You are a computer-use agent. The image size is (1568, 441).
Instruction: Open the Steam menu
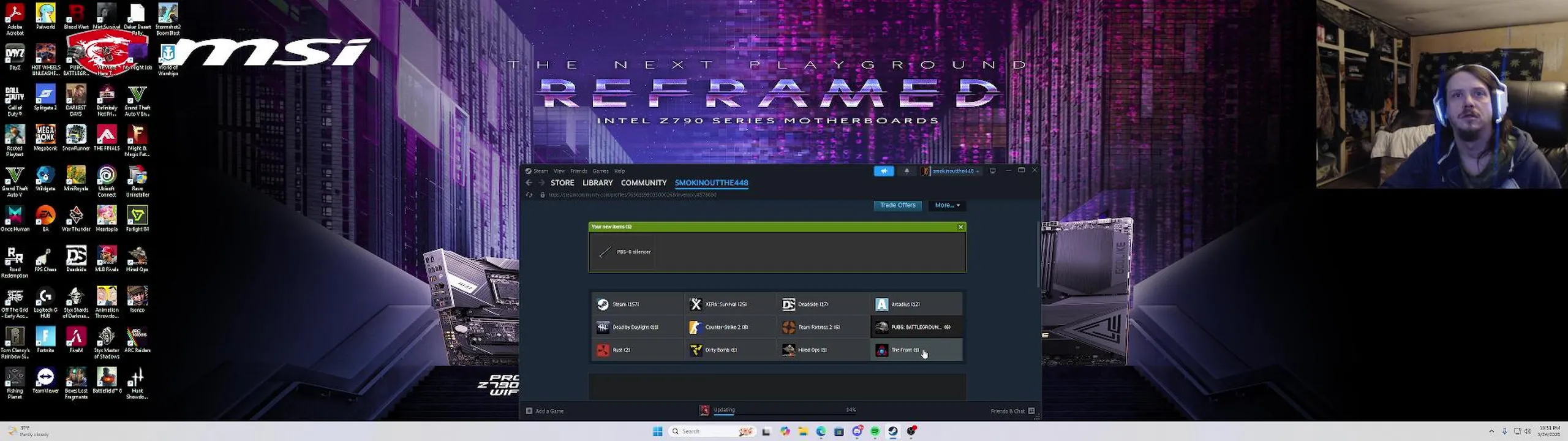point(541,171)
